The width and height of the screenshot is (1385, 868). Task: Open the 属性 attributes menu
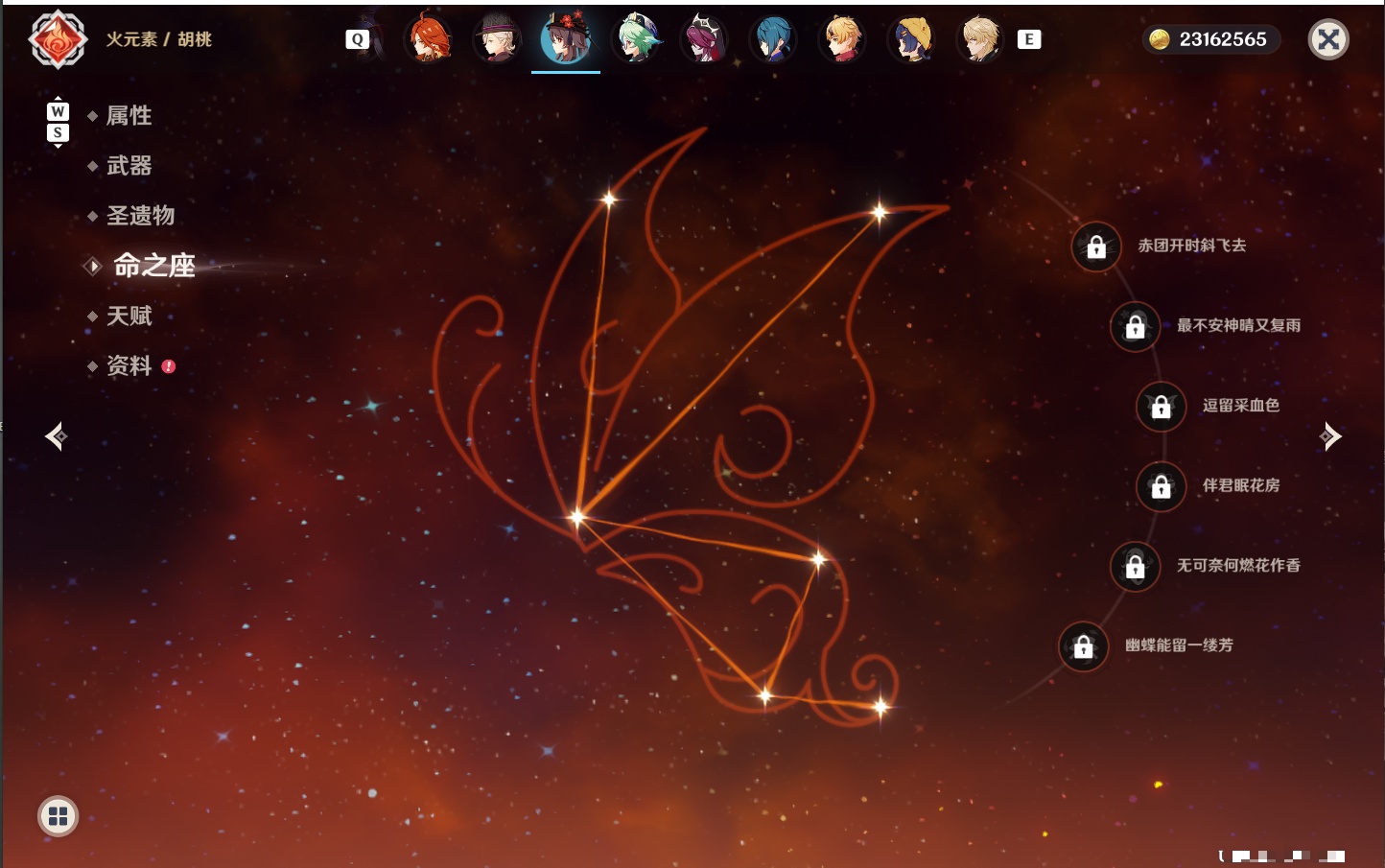click(129, 116)
